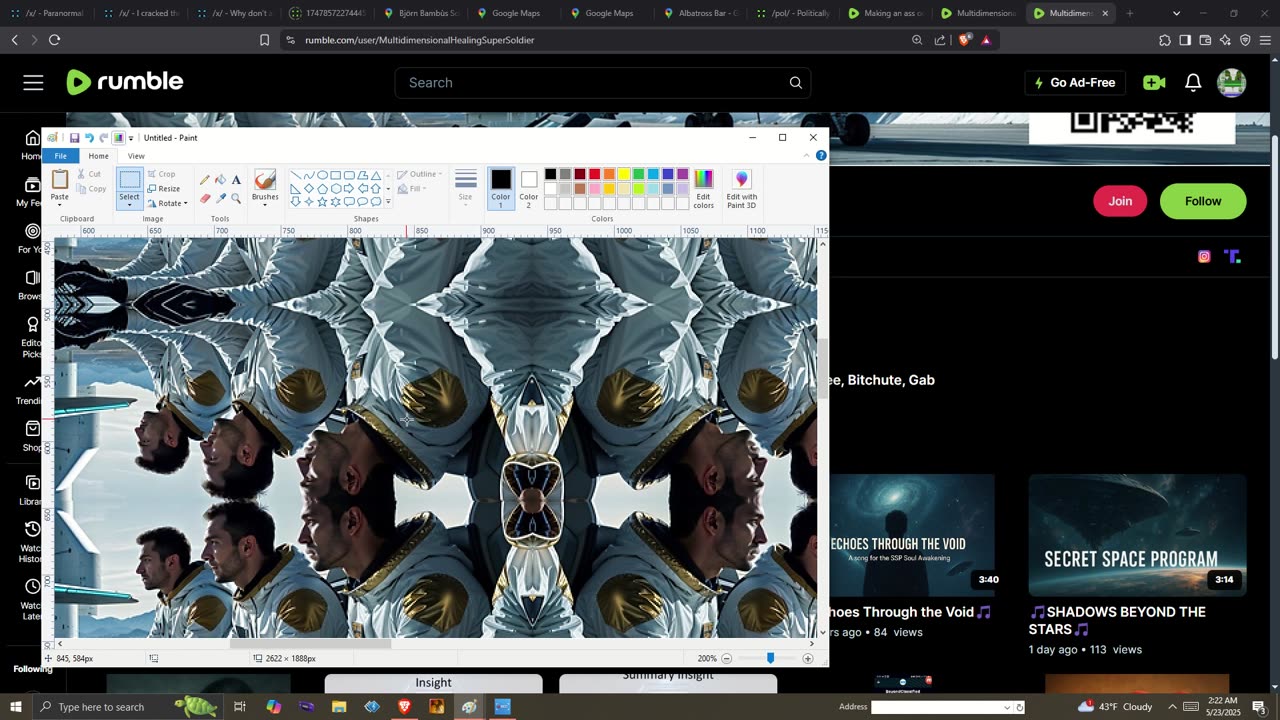1280x720 pixels.
Task: Select the Text tool in Paint
Action: [236, 180]
